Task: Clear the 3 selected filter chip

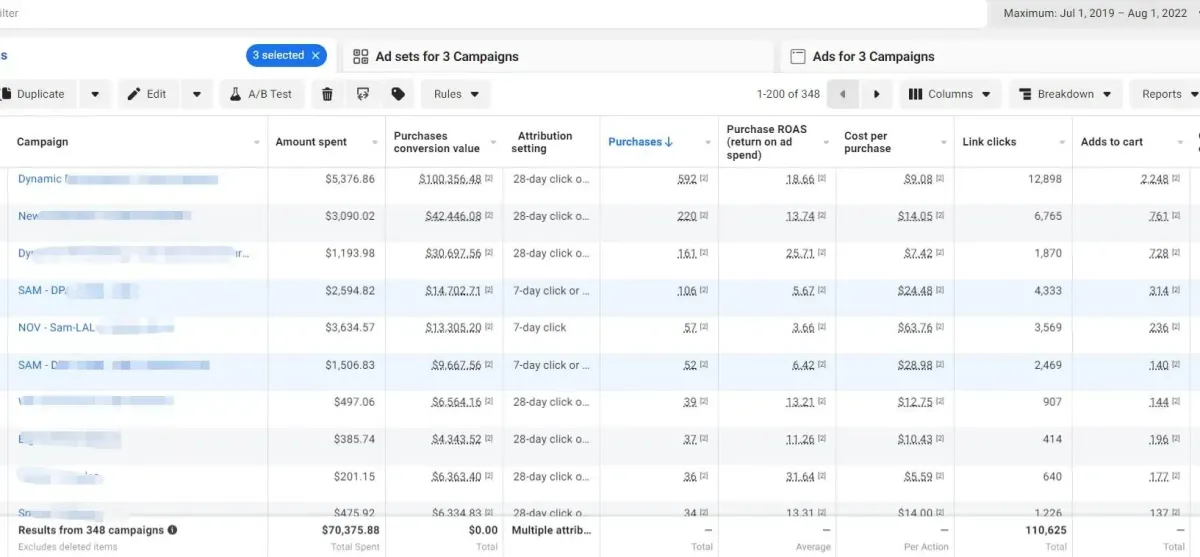Action: (x=316, y=56)
